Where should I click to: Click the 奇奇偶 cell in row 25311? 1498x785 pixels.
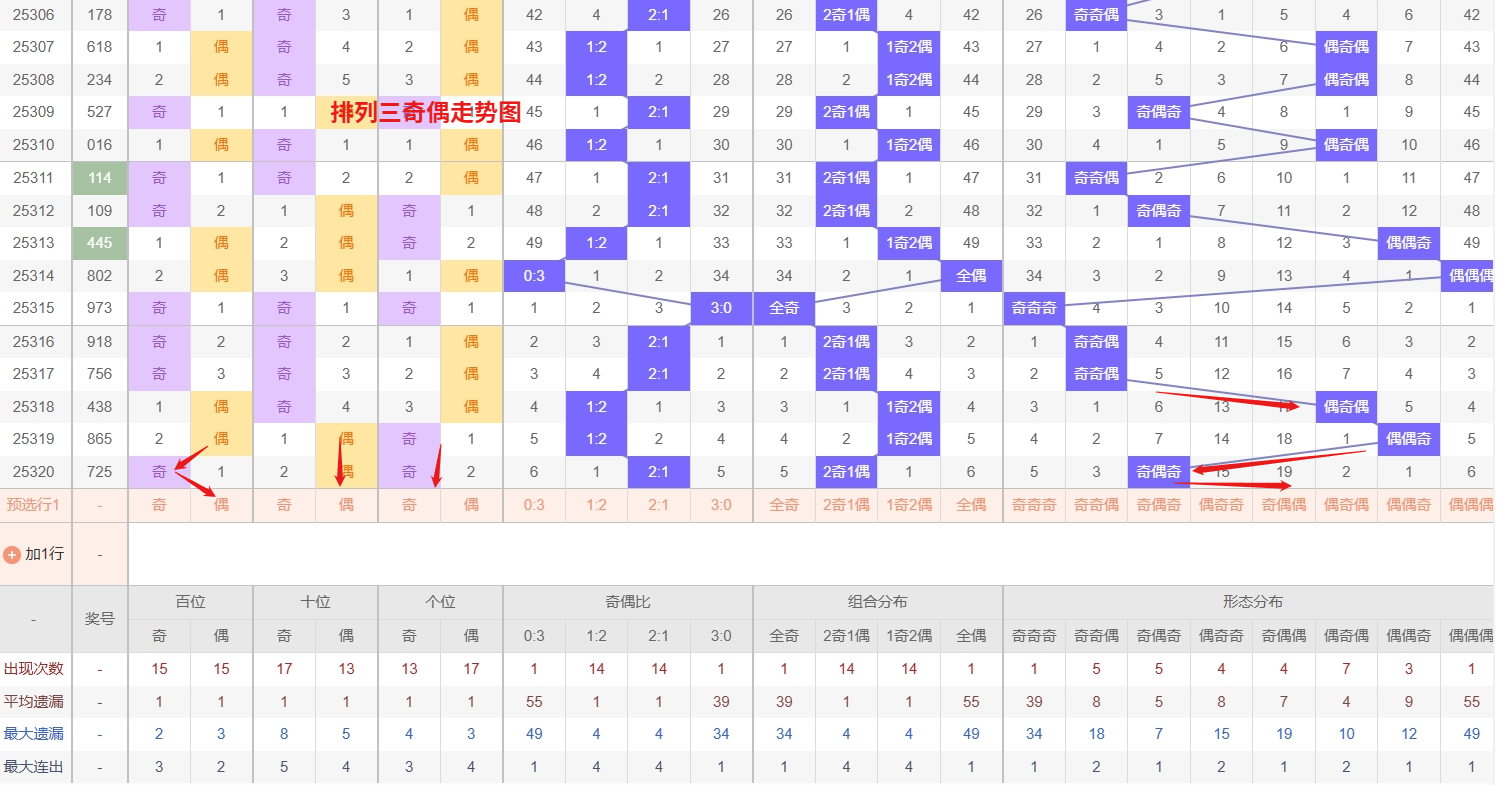pyautogui.click(x=1096, y=178)
